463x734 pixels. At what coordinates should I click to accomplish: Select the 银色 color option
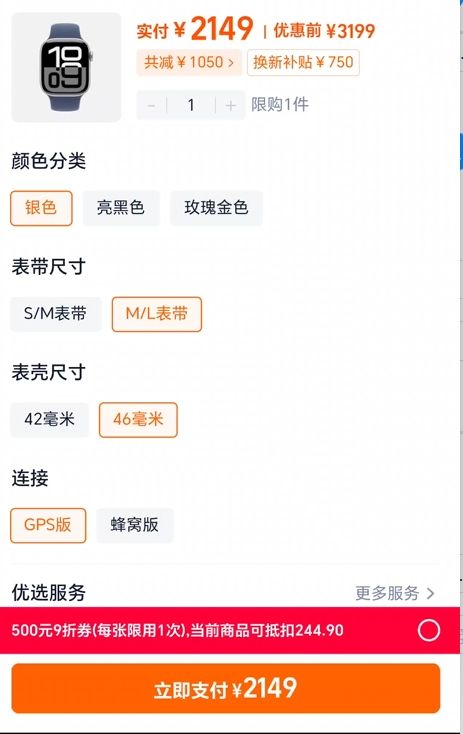click(x=41, y=208)
